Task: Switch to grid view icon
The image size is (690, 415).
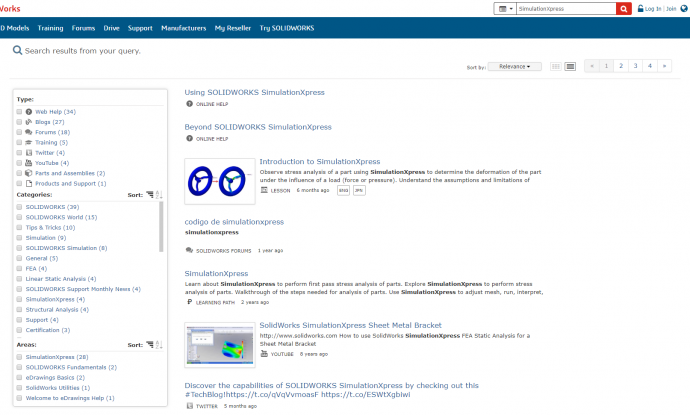Action: click(556, 66)
